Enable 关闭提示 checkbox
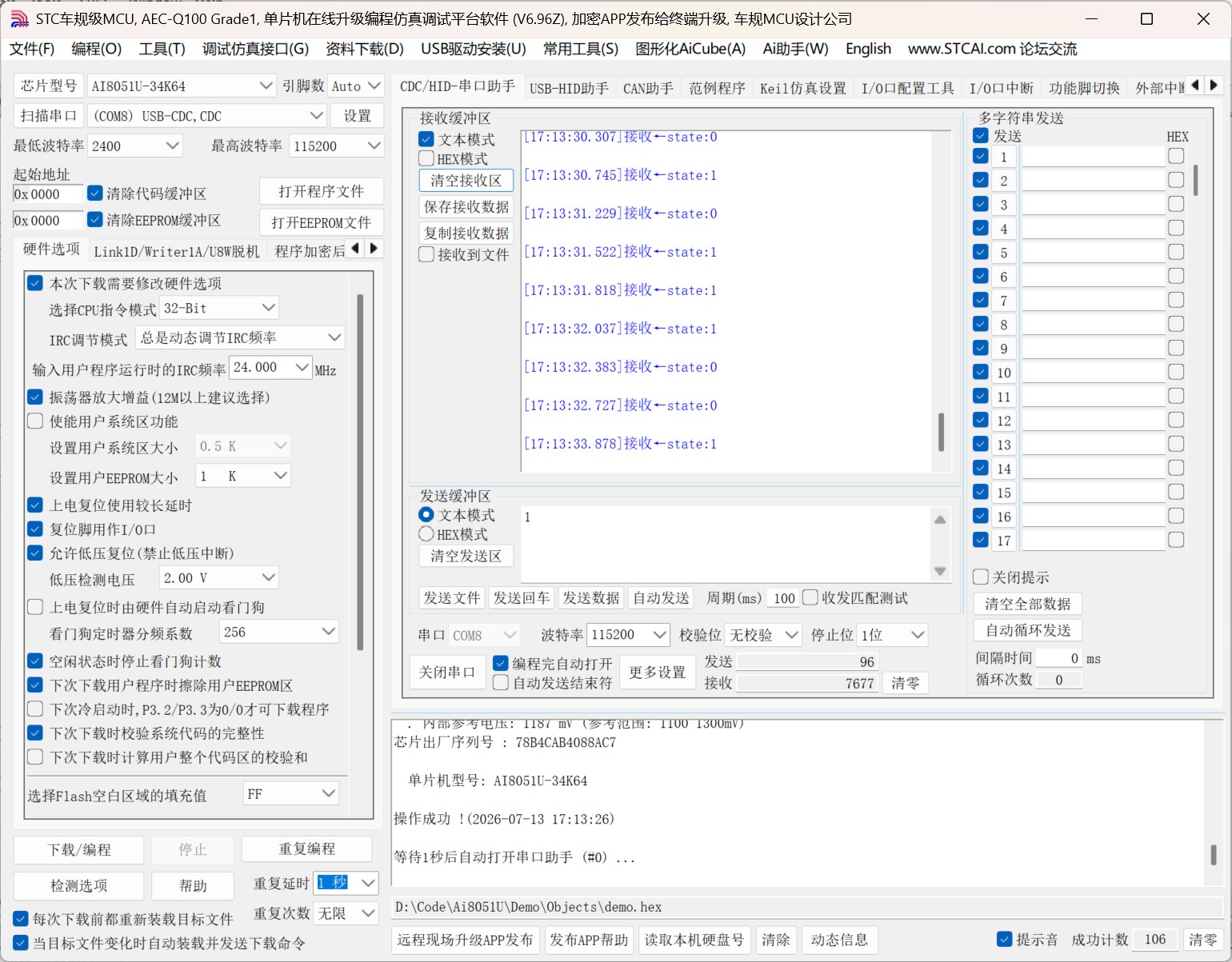Viewport: 1232px width, 962px height. (x=980, y=577)
